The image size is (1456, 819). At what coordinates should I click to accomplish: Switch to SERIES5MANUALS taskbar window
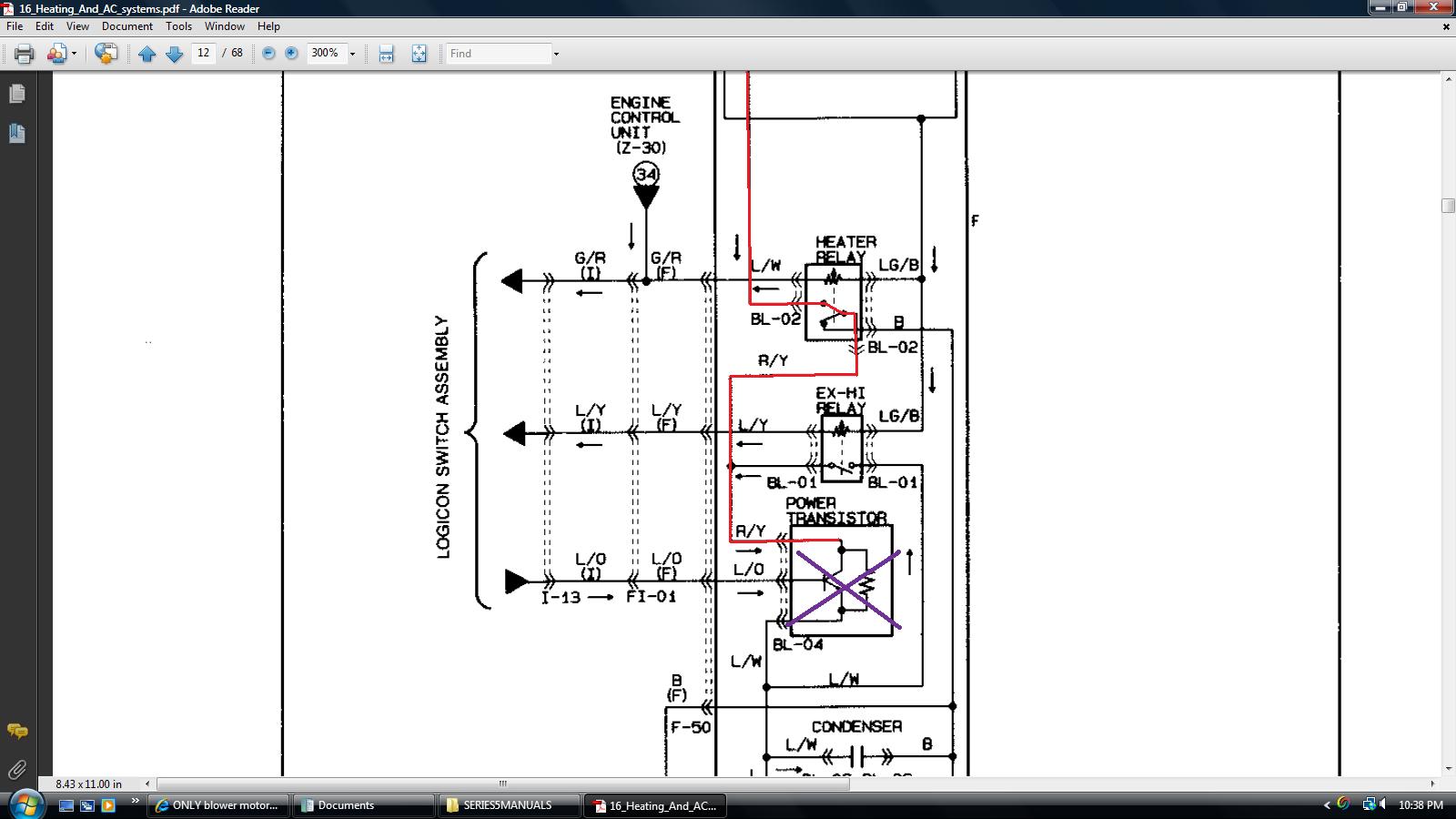coord(508,805)
